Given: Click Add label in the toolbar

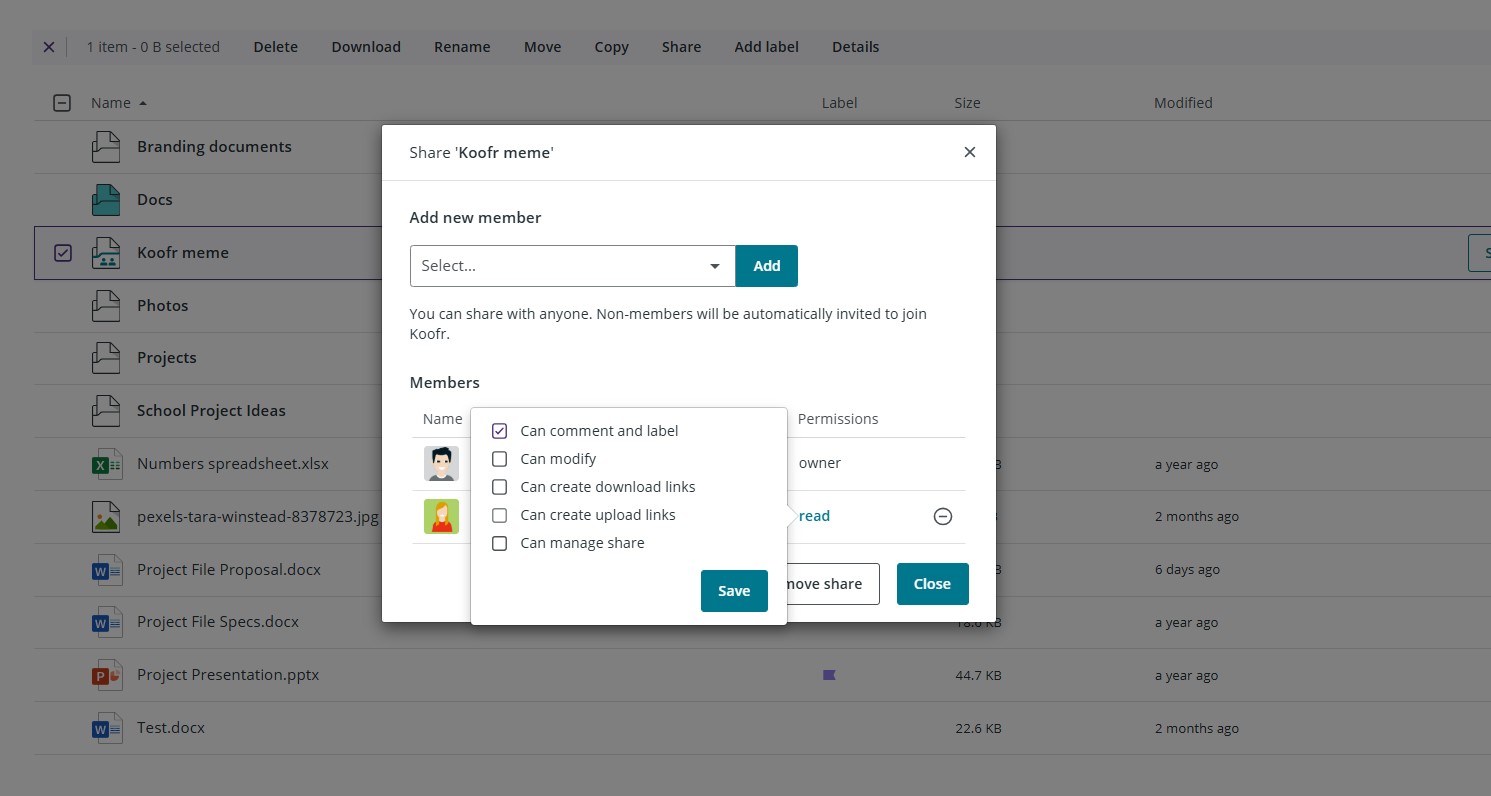Looking at the screenshot, I should click(x=767, y=47).
